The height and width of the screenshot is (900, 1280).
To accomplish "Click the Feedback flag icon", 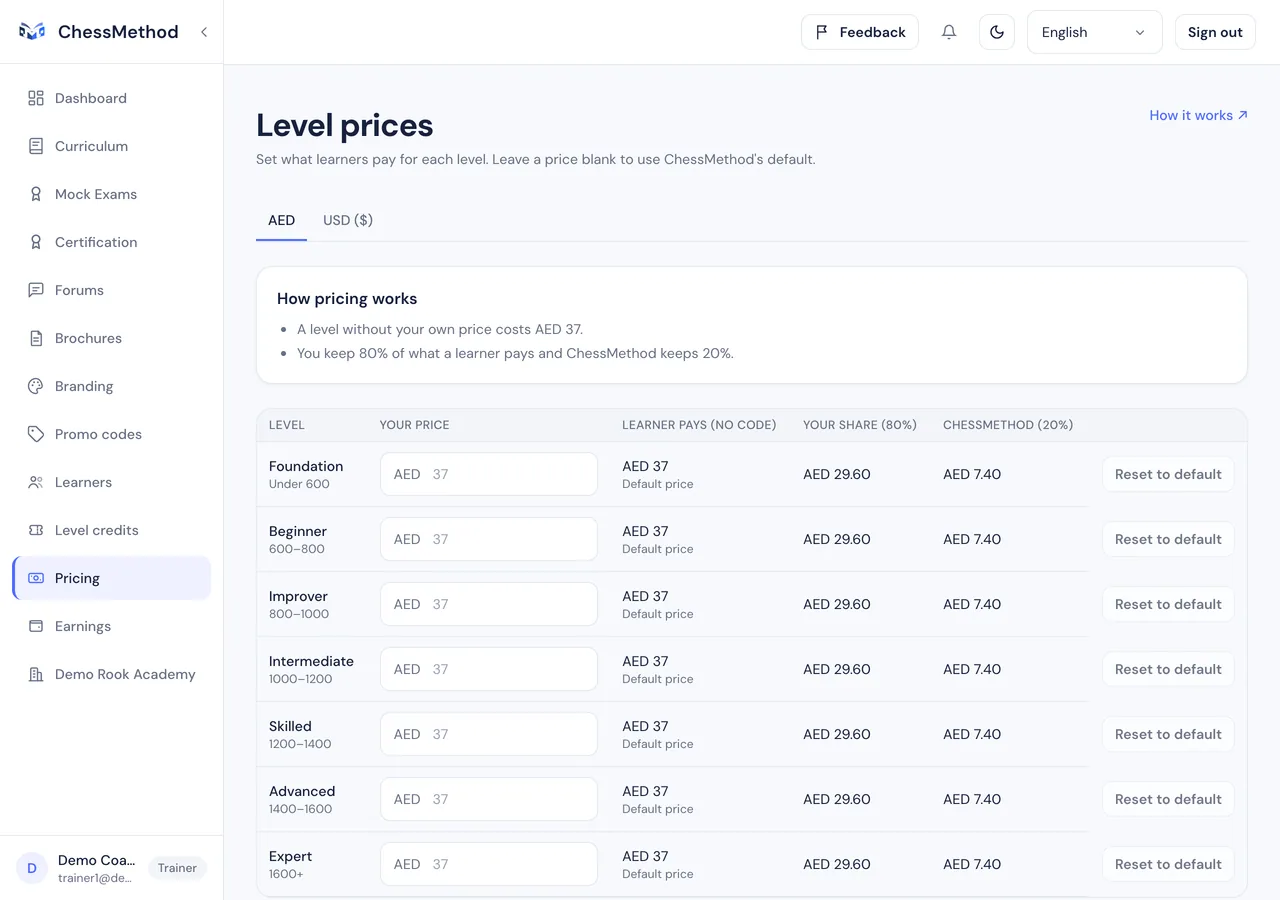I will point(822,32).
